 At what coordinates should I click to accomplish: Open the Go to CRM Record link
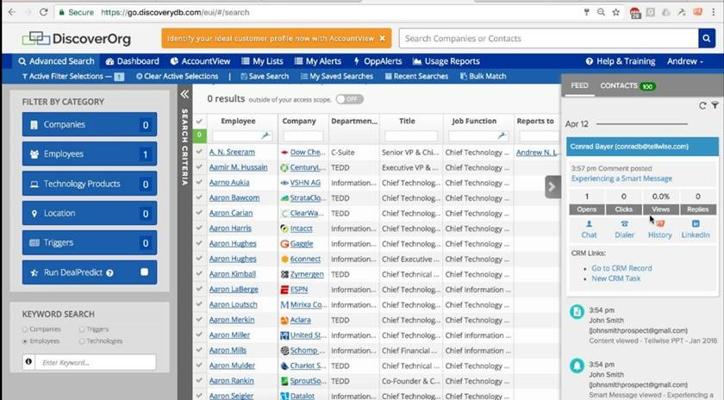[621, 268]
